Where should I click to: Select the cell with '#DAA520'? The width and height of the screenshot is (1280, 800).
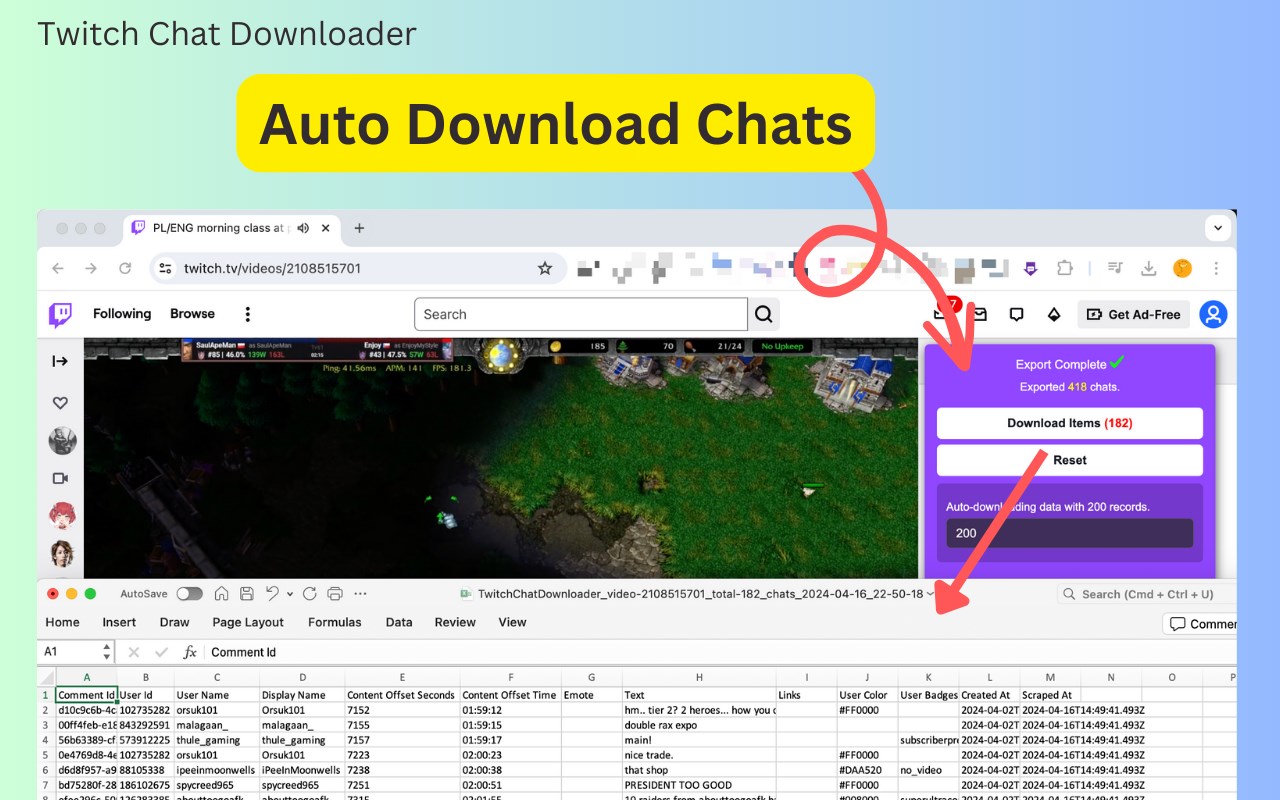[867, 771]
